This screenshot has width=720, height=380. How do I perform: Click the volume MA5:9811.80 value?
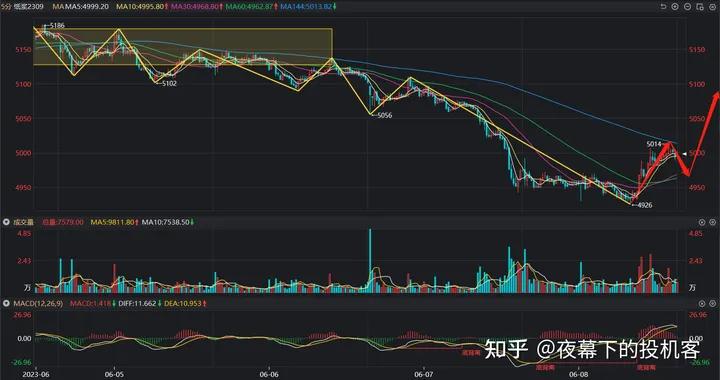(x=112, y=222)
